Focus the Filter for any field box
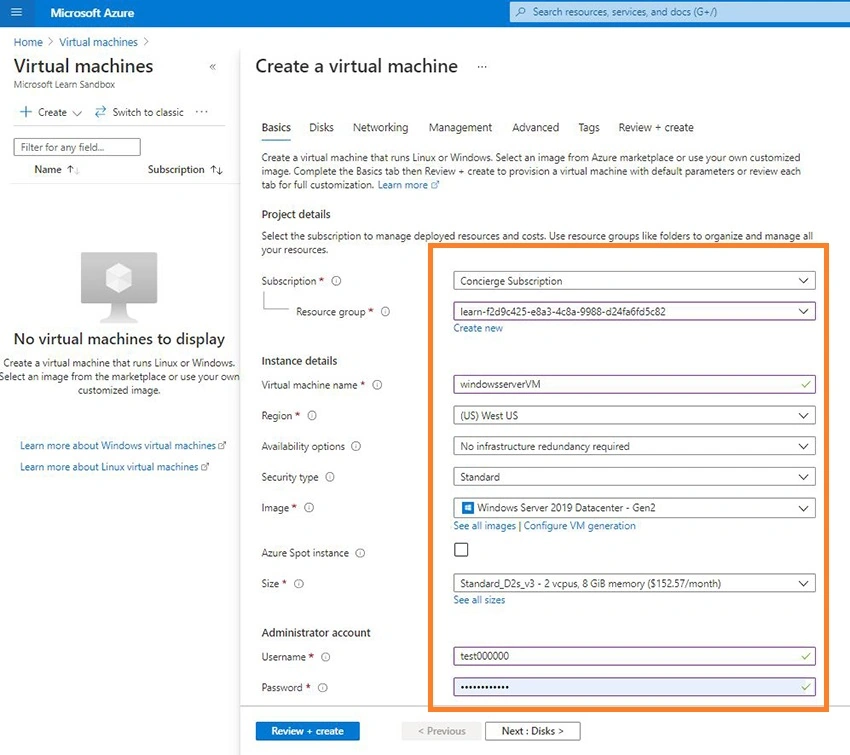This screenshot has height=755, width=850. (x=77, y=147)
